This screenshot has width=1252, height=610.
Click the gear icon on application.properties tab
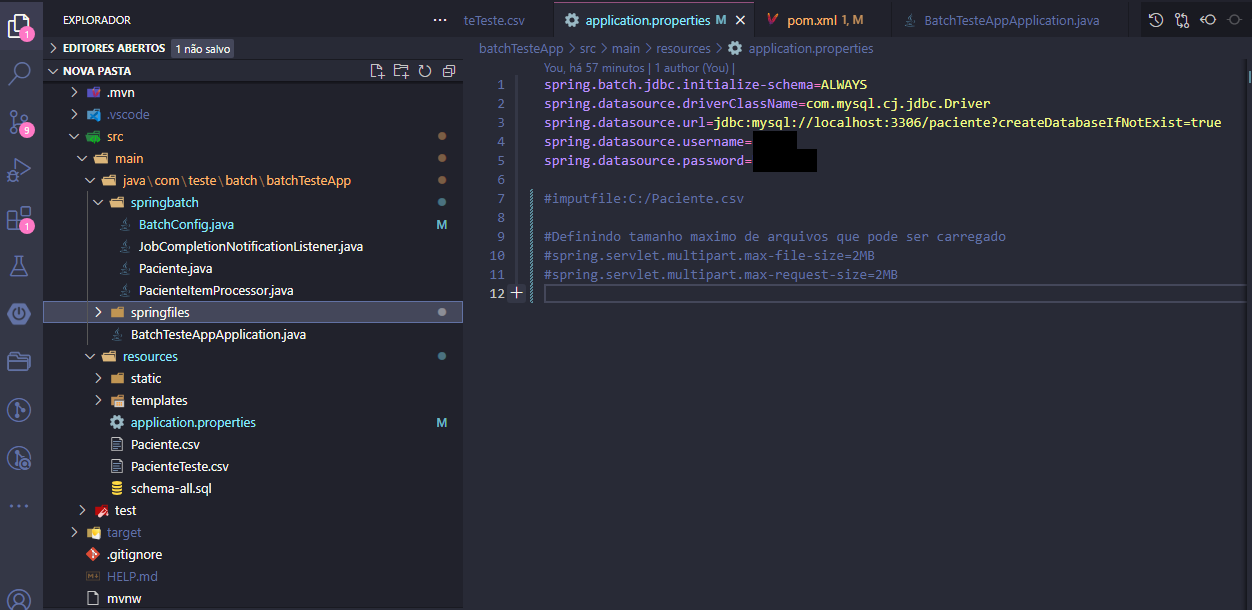point(572,20)
